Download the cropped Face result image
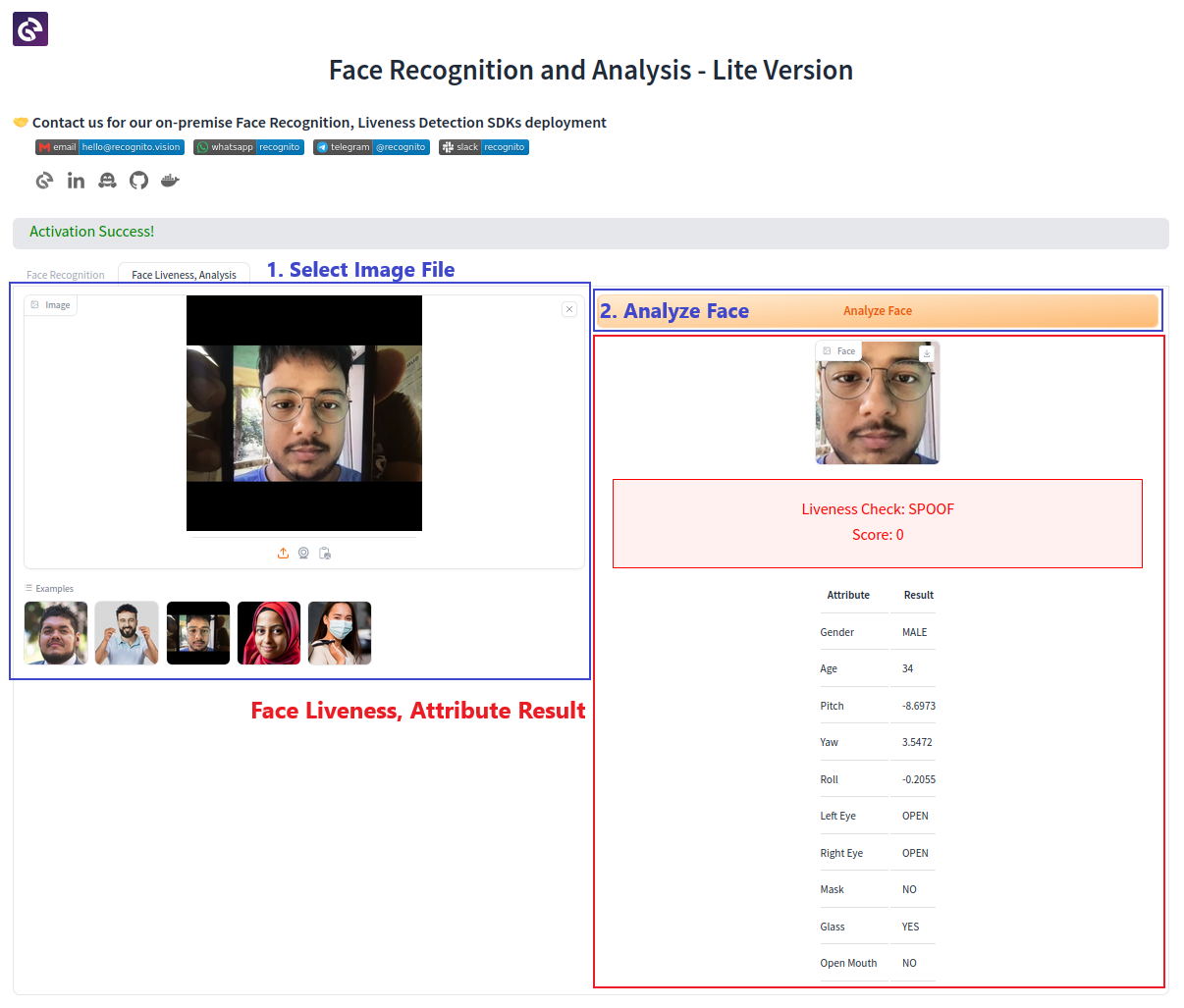This screenshot has height=1008, width=1184. 927,353
